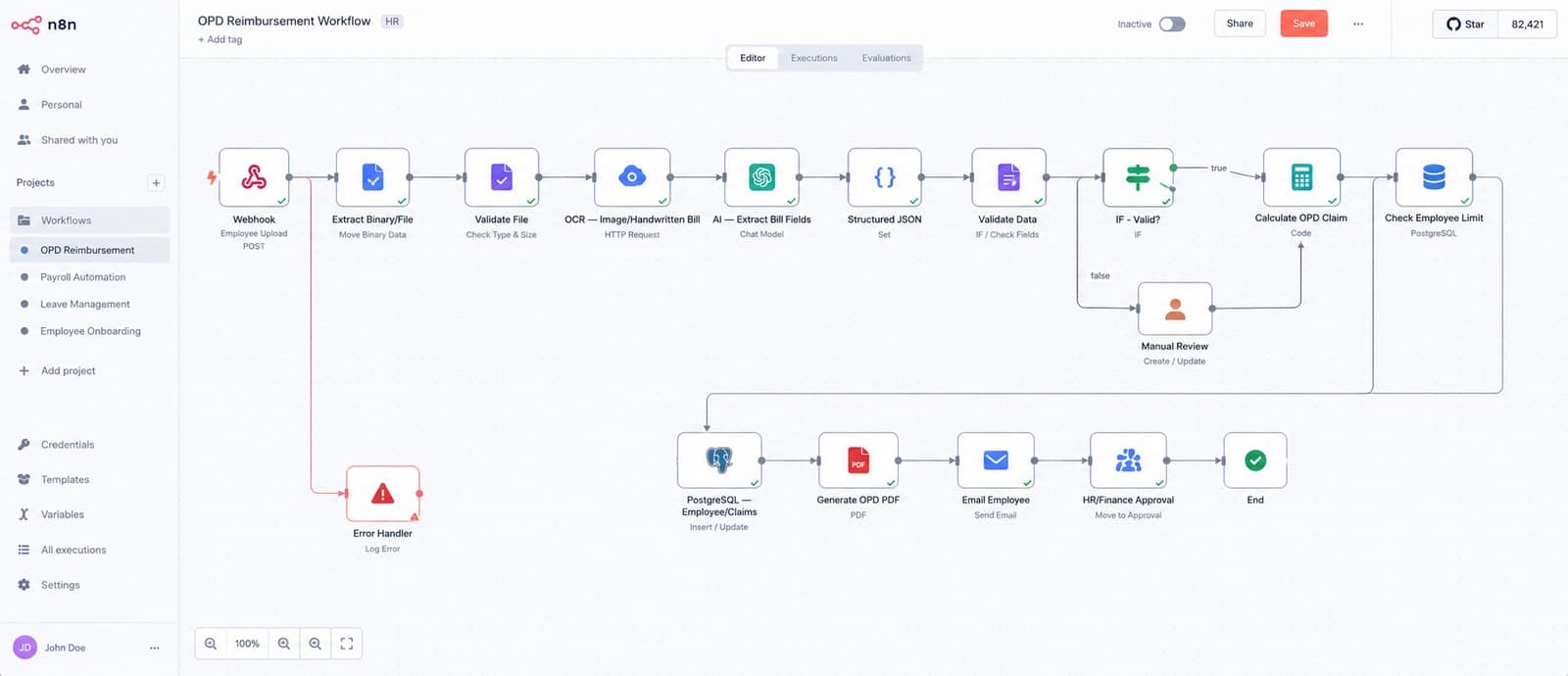1568x676 pixels.
Task: Open the PostgreSQL Employee/Claims node
Action: pyautogui.click(x=719, y=459)
